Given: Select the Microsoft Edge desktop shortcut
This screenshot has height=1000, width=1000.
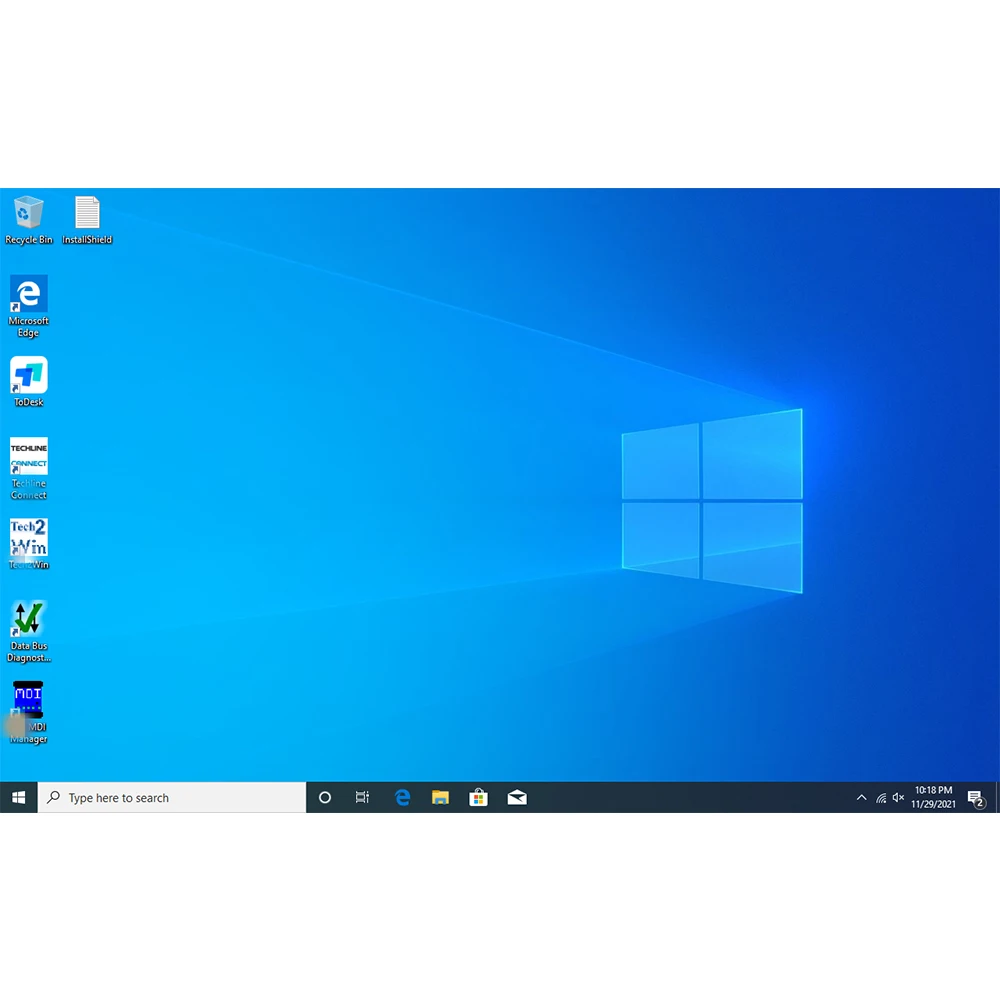Looking at the screenshot, I should [x=28, y=306].
